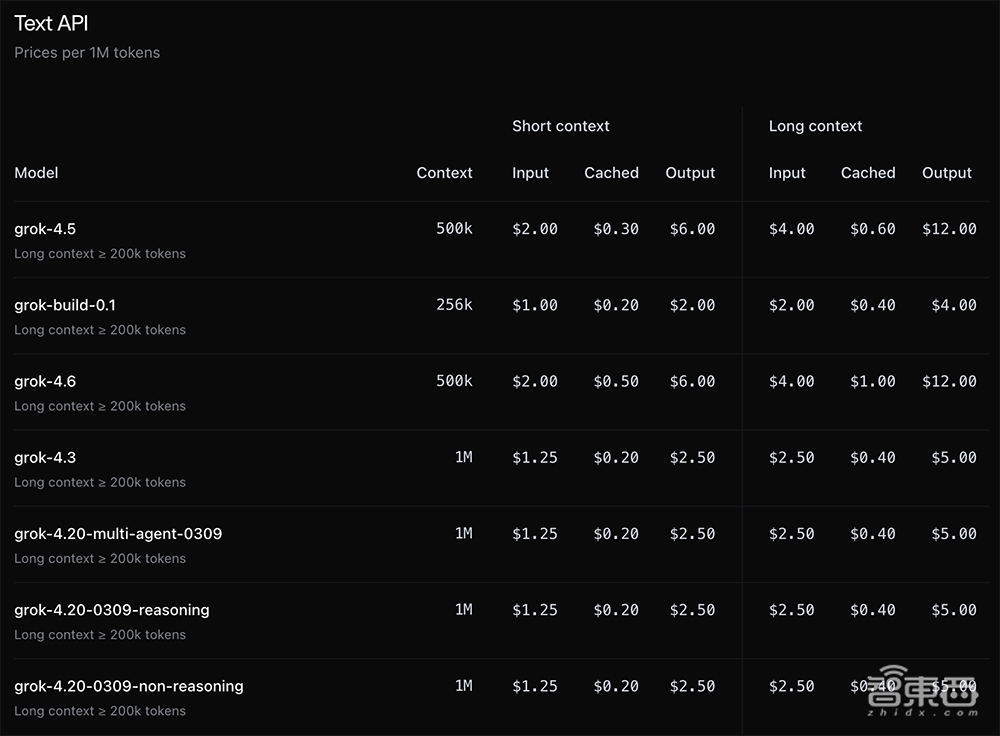1000x736 pixels.
Task: Click grok-build-0.1 long context output $4.00
Action: coord(954,305)
